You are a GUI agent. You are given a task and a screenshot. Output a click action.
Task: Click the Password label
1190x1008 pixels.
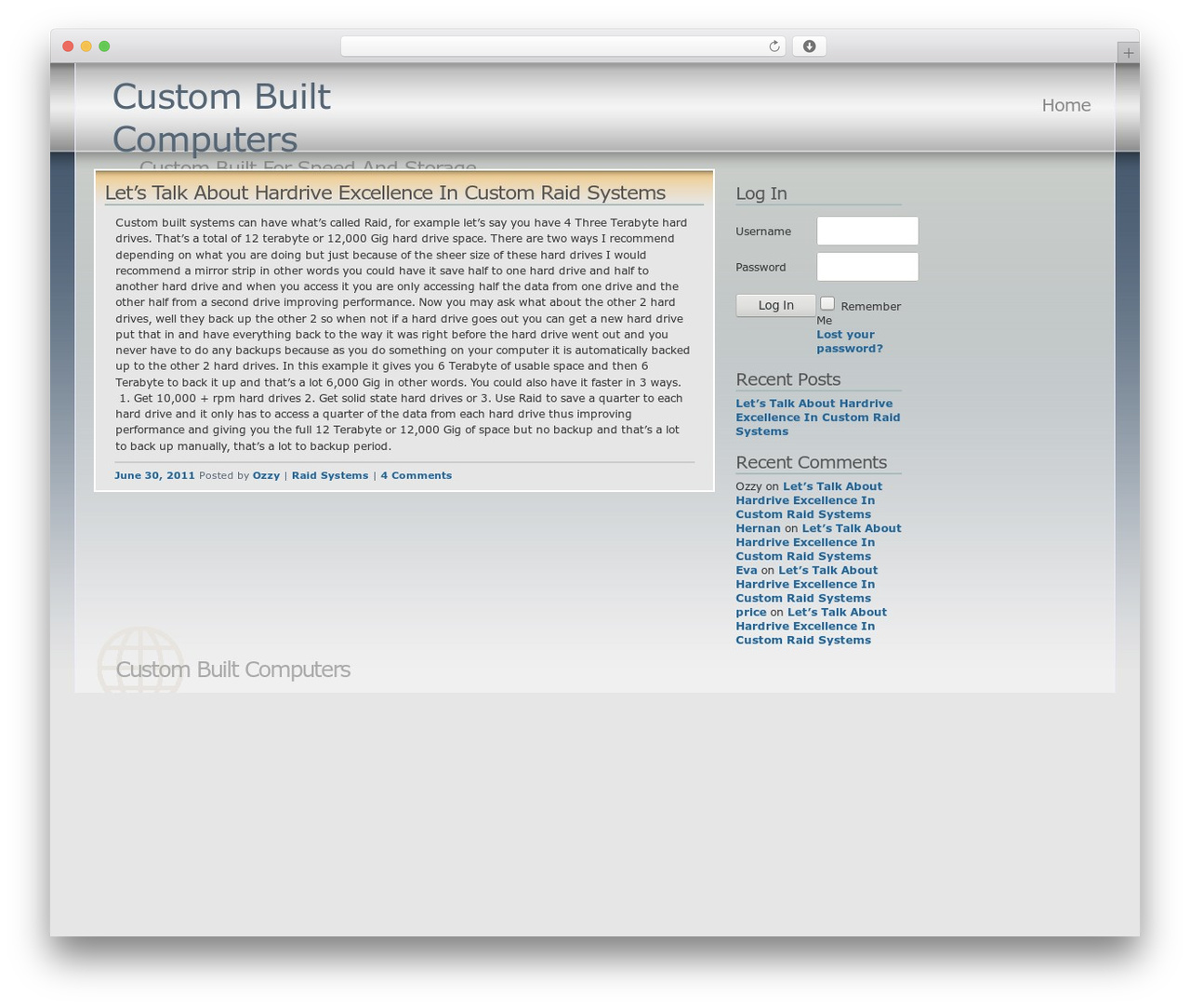click(x=760, y=267)
